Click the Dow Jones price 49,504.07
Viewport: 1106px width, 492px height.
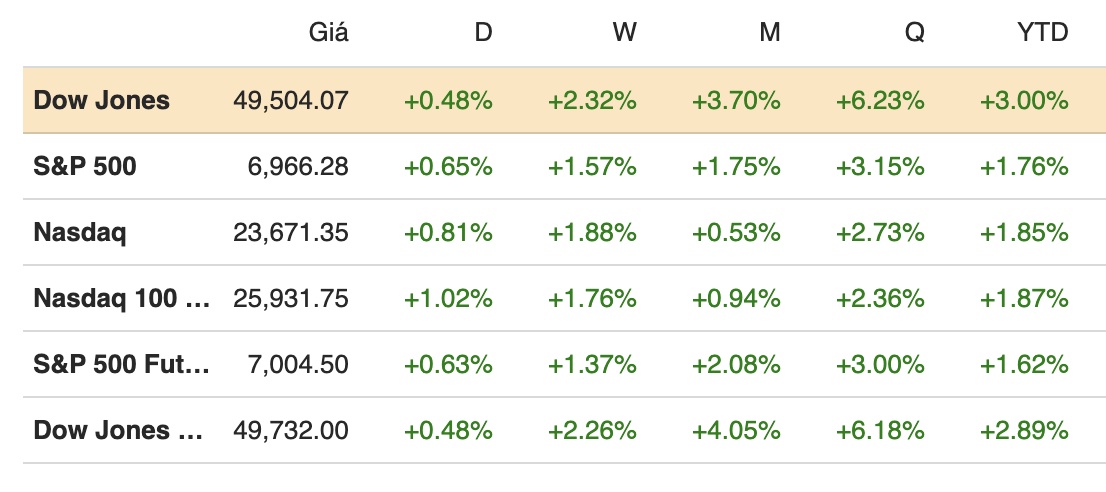tap(291, 101)
